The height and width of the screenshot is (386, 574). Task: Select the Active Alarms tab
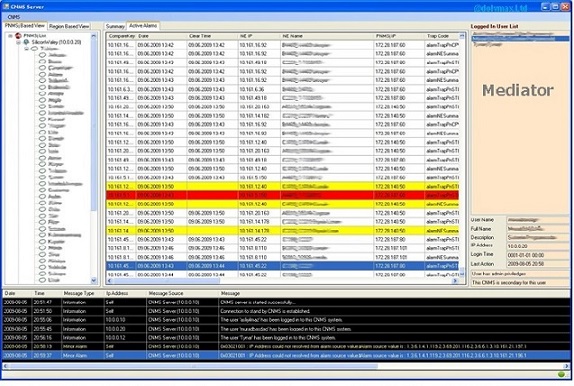(x=143, y=26)
